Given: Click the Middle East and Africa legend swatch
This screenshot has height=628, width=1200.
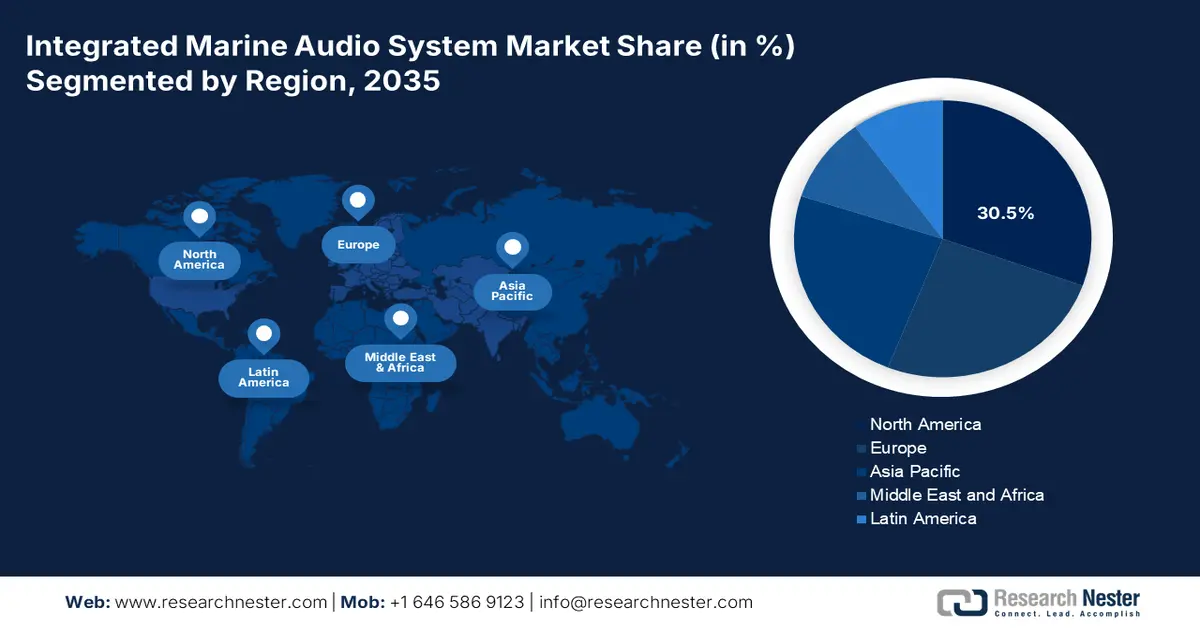Looking at the screenshot, I should [862, 495].
